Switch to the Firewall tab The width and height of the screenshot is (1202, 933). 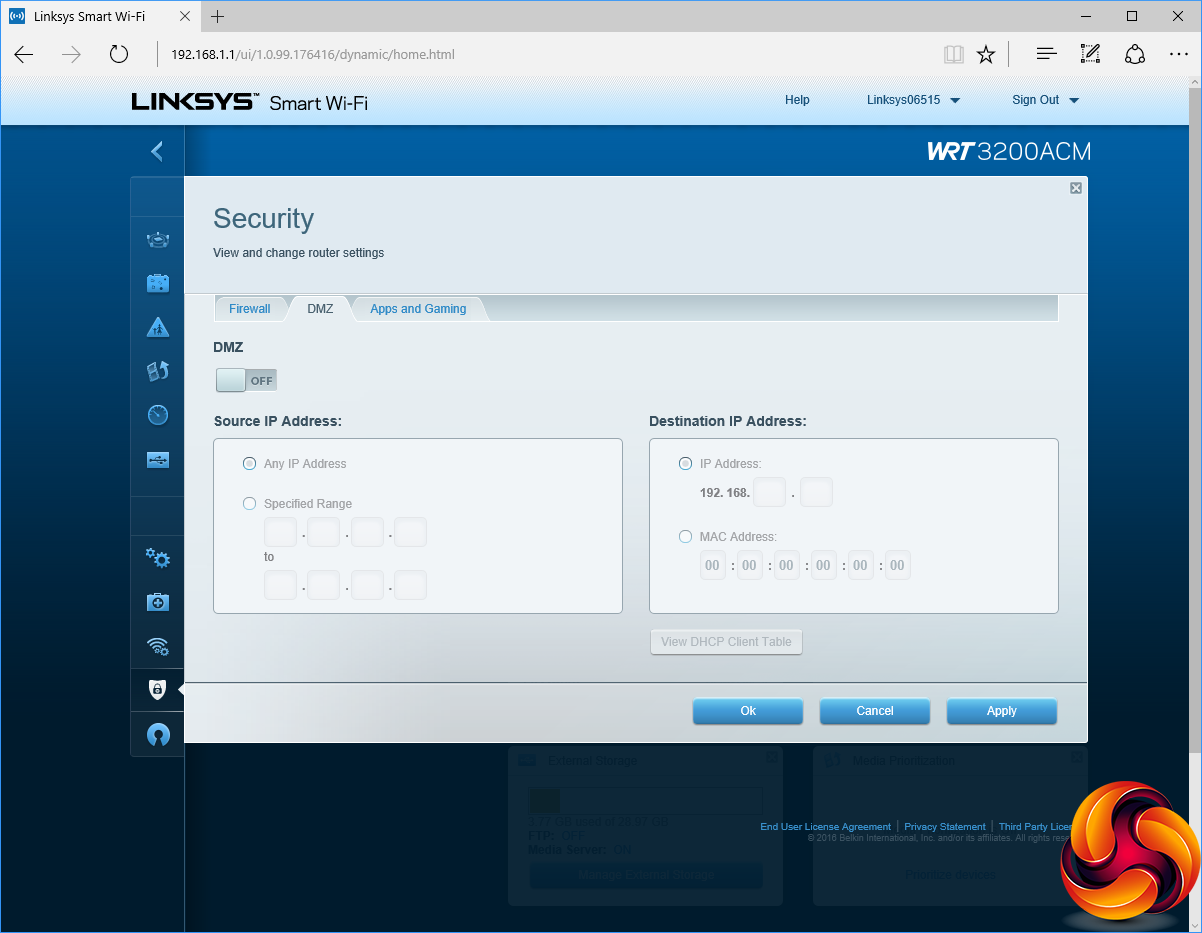click(x=250, y=309)
